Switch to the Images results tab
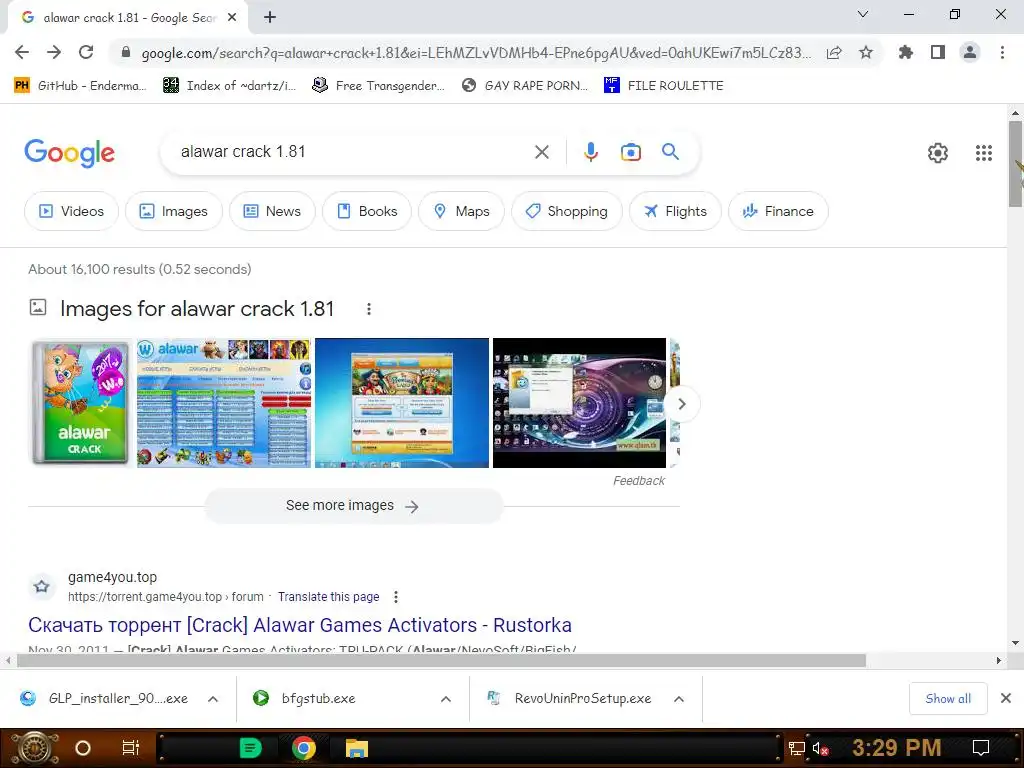 174,211
